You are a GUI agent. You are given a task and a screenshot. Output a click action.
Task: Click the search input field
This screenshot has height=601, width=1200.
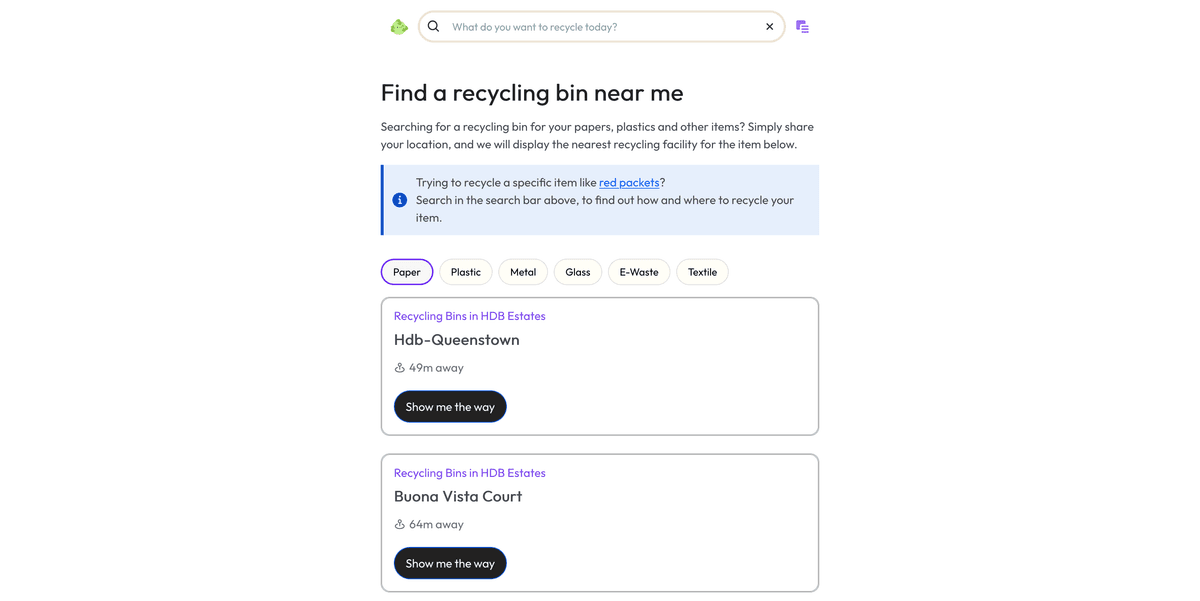tap(600, 26)
